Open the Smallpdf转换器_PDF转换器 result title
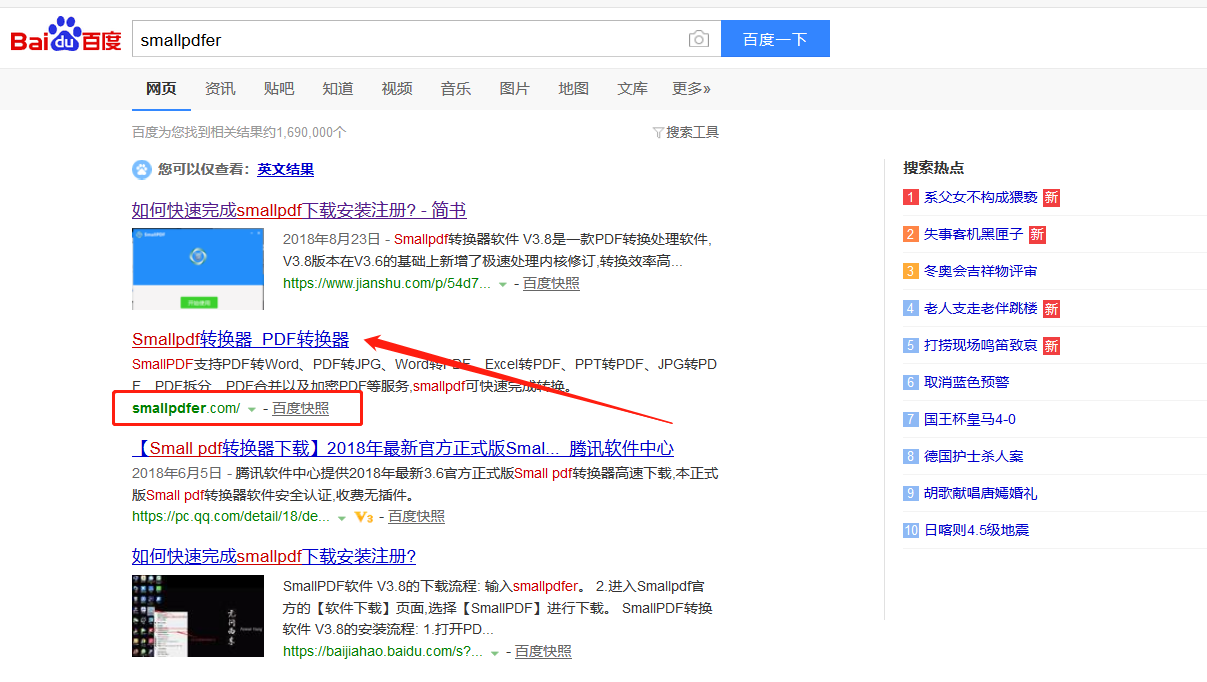 [241, 339]
